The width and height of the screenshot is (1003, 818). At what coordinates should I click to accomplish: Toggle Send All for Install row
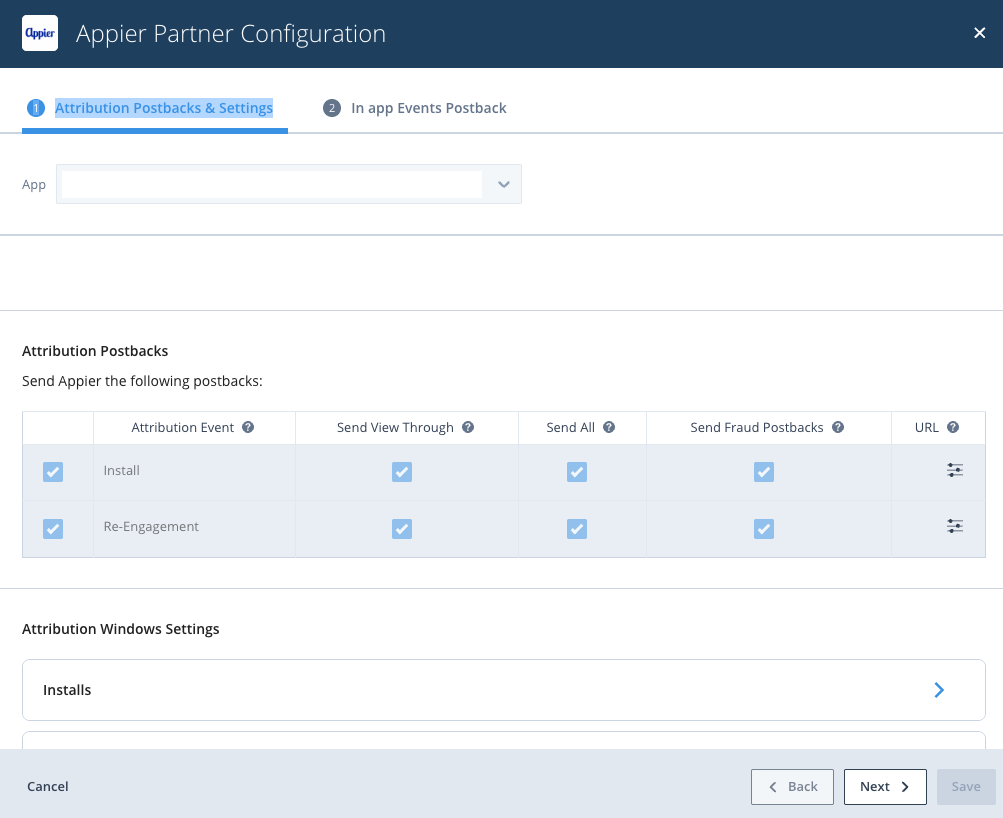pyautogui.click(x=577, y=472)
